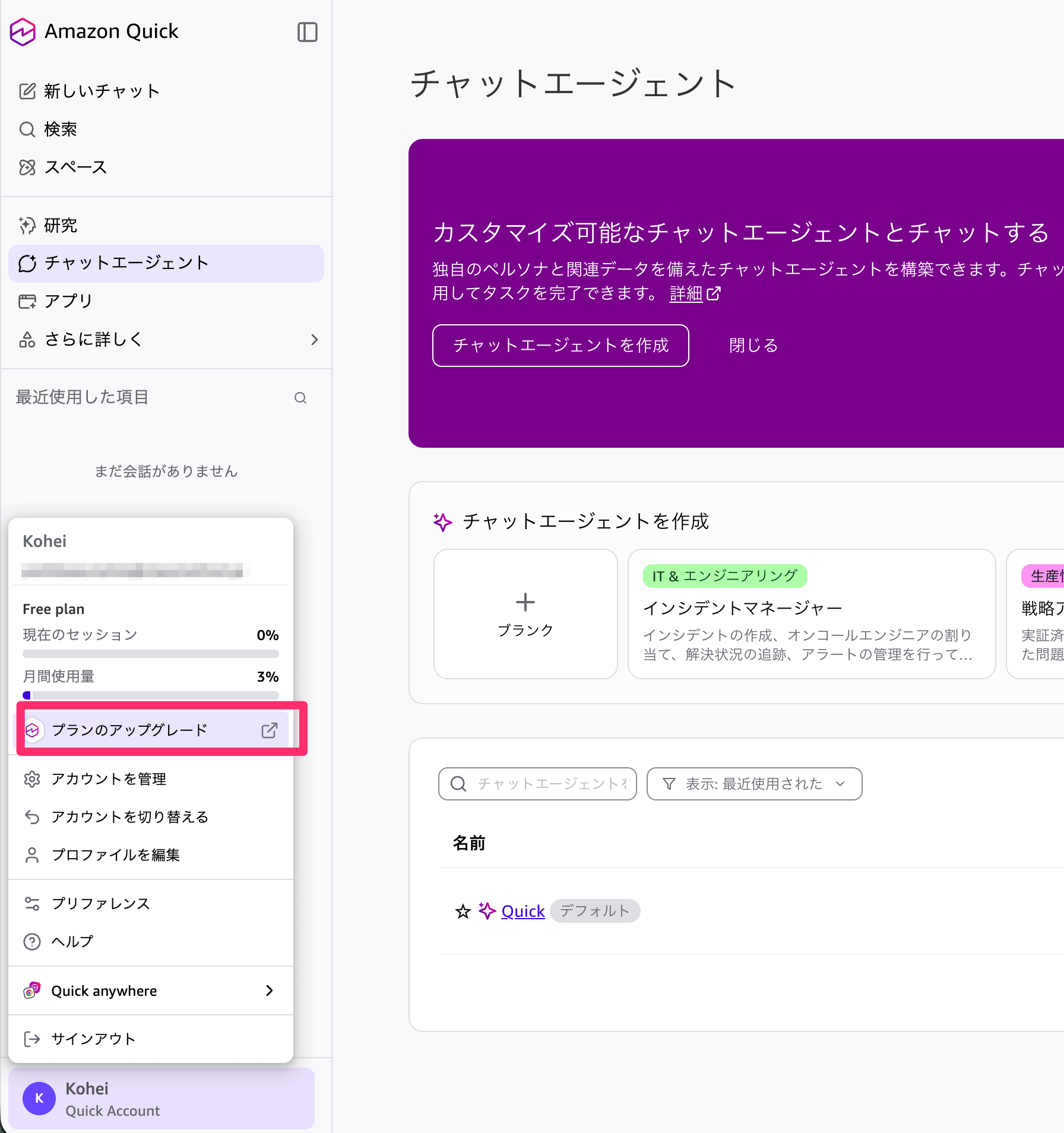Click the さらに詳しく shapes icon
1064x1133 pixels.
tap(27, 339)
